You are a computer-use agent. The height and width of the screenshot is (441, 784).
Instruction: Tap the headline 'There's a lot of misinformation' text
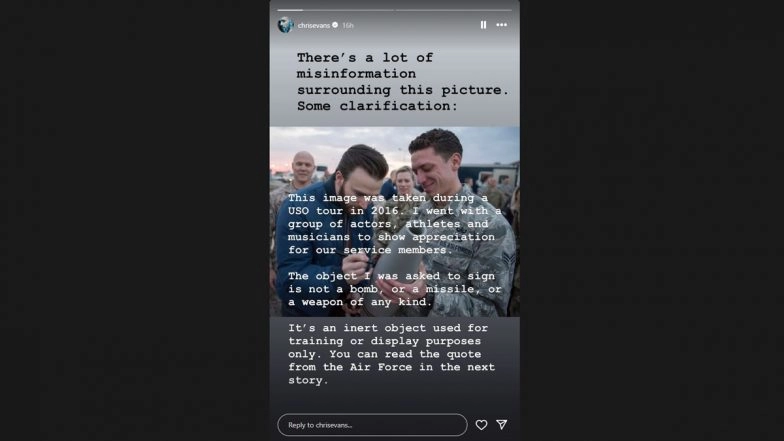point(402,82)
